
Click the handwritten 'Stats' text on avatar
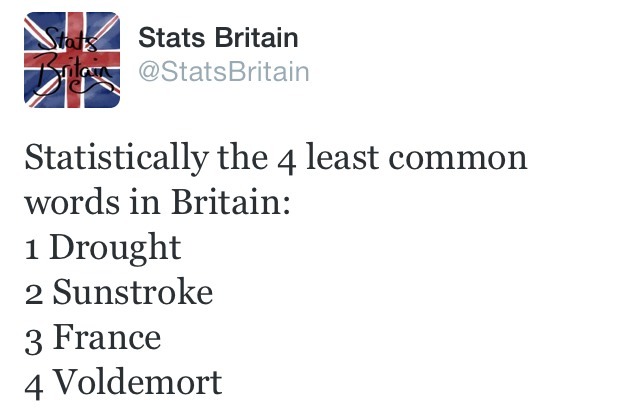point(69,40)
